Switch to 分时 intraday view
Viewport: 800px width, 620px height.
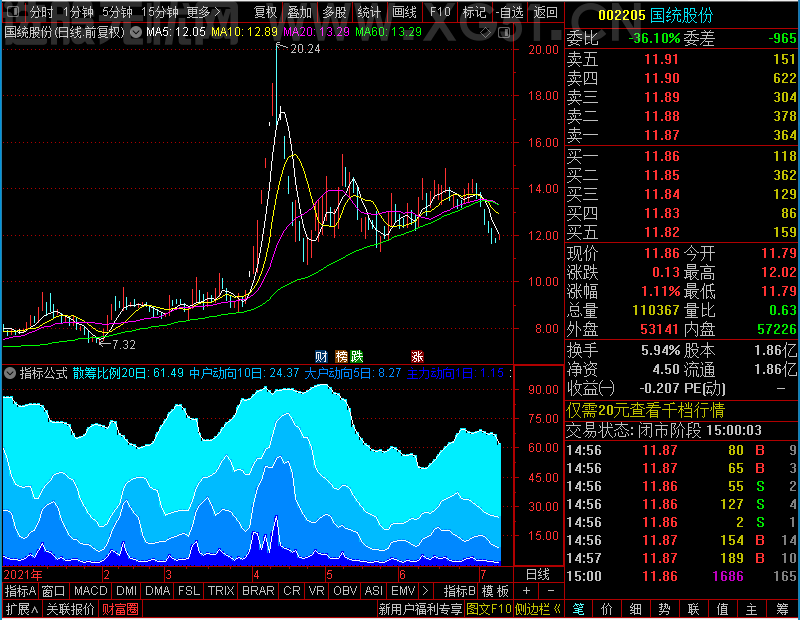point(41,12)
